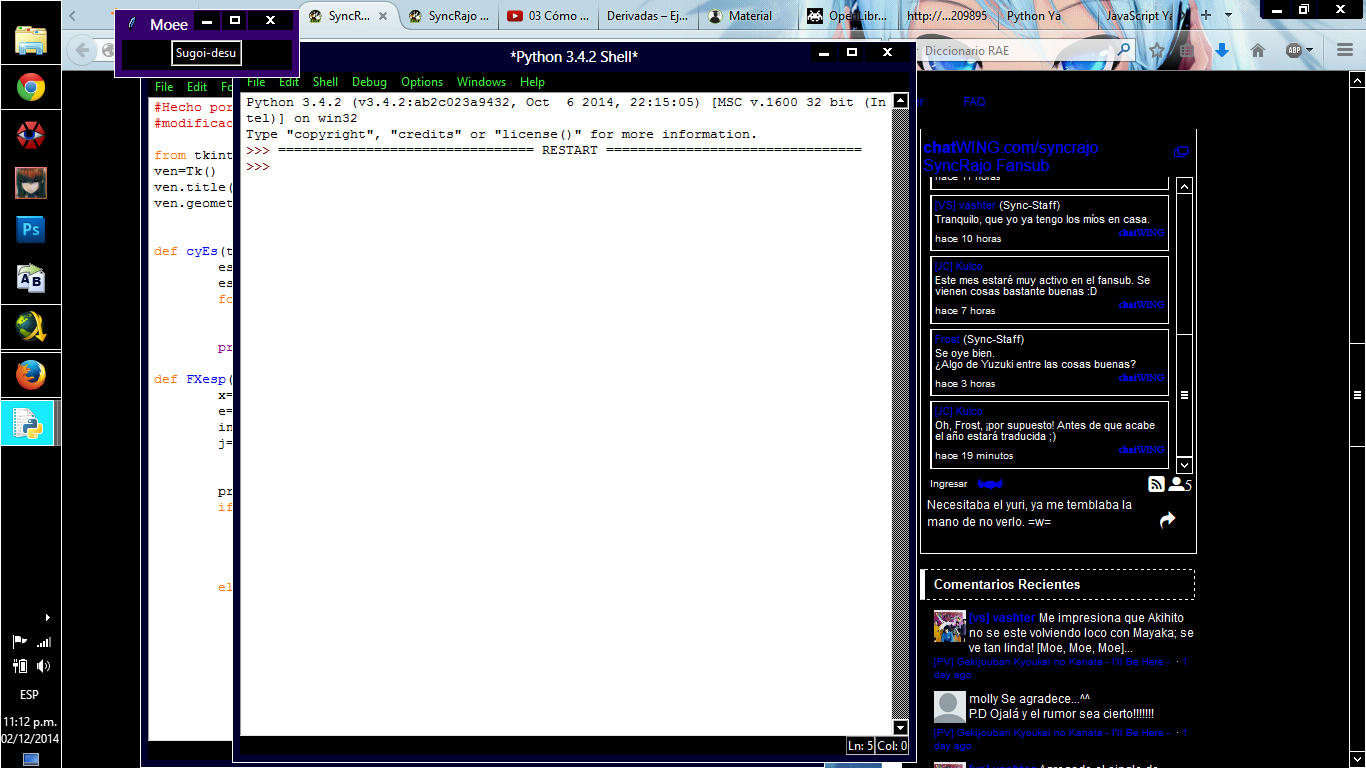Switch to the SyncR... active Firefox tab
The height and width of the screenshot is (768, 1366).
pyautogui.click(x=349, y=16)
